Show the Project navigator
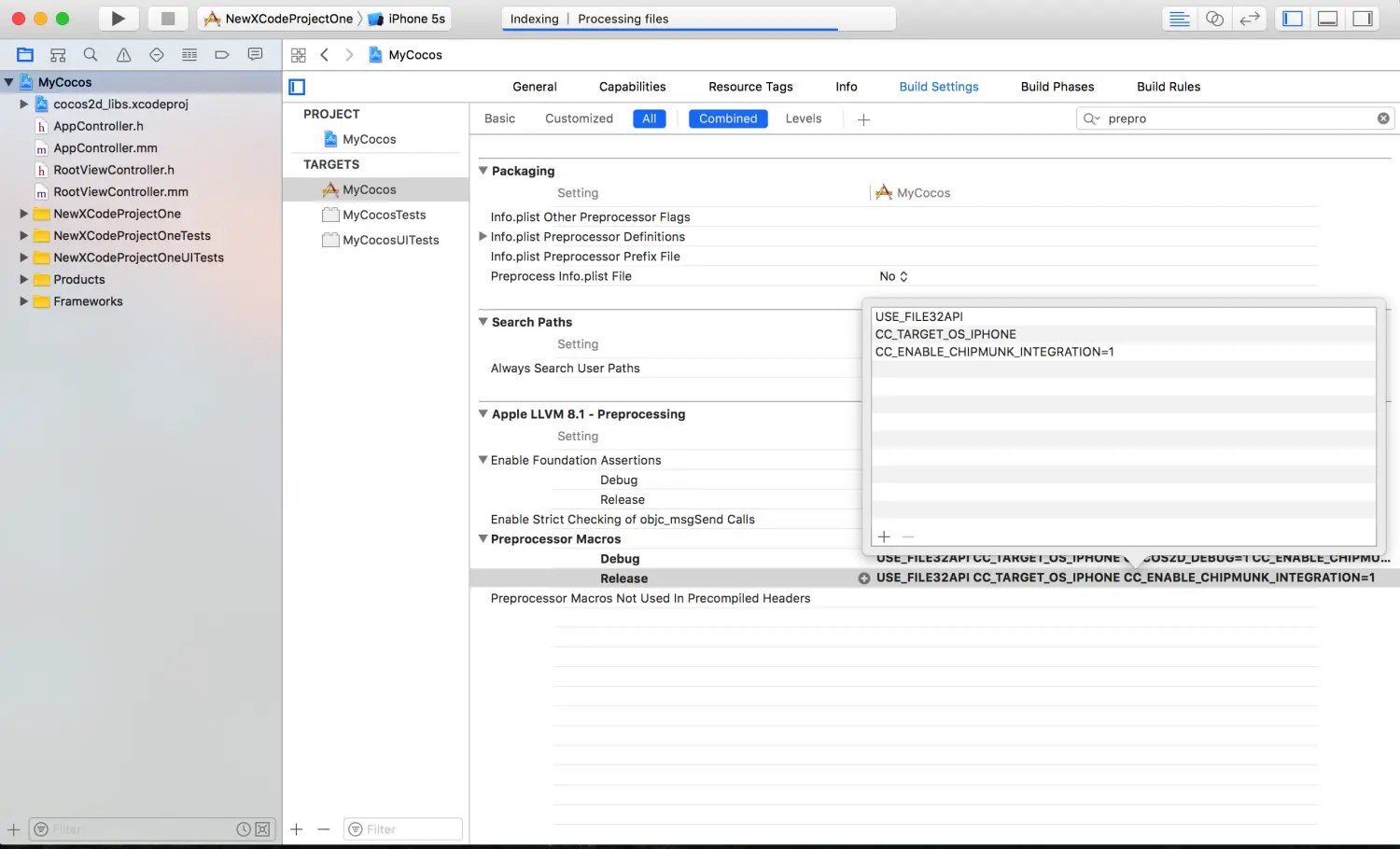 click(25, 55)
